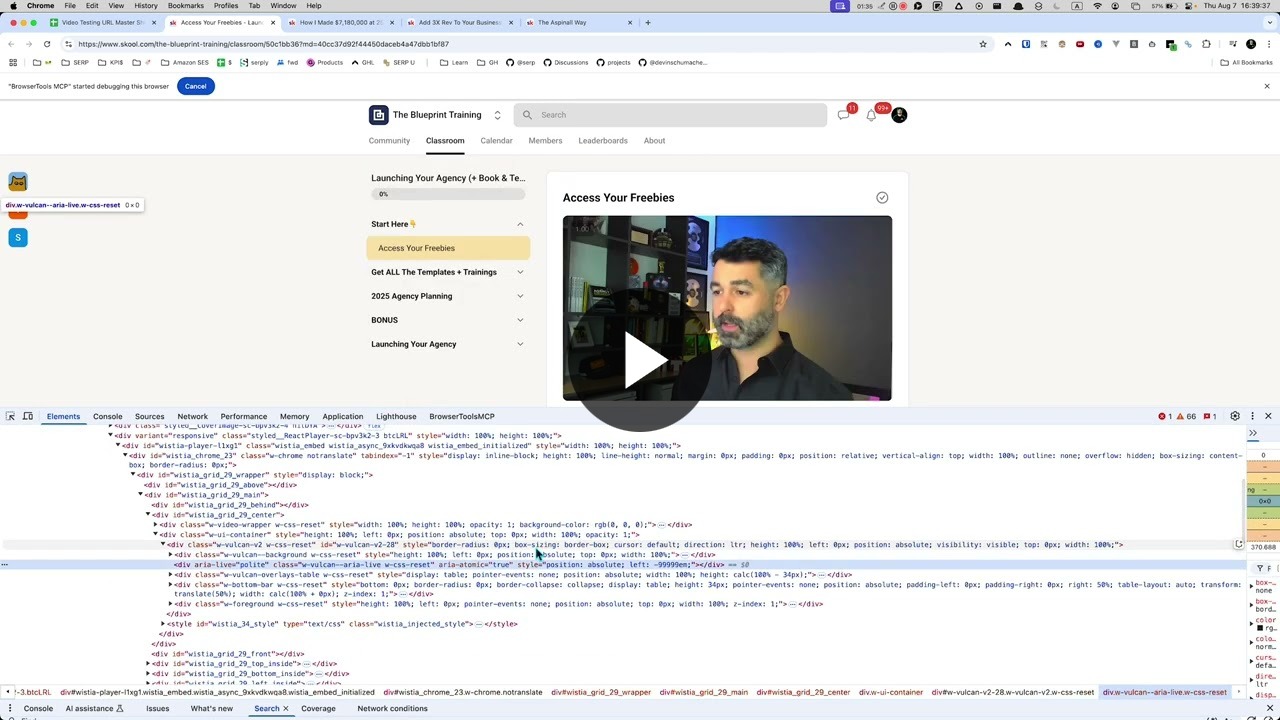This screenshot has height=720, width=1280.
Task: Open the DevTools Application panel
Action: point(342,416)
